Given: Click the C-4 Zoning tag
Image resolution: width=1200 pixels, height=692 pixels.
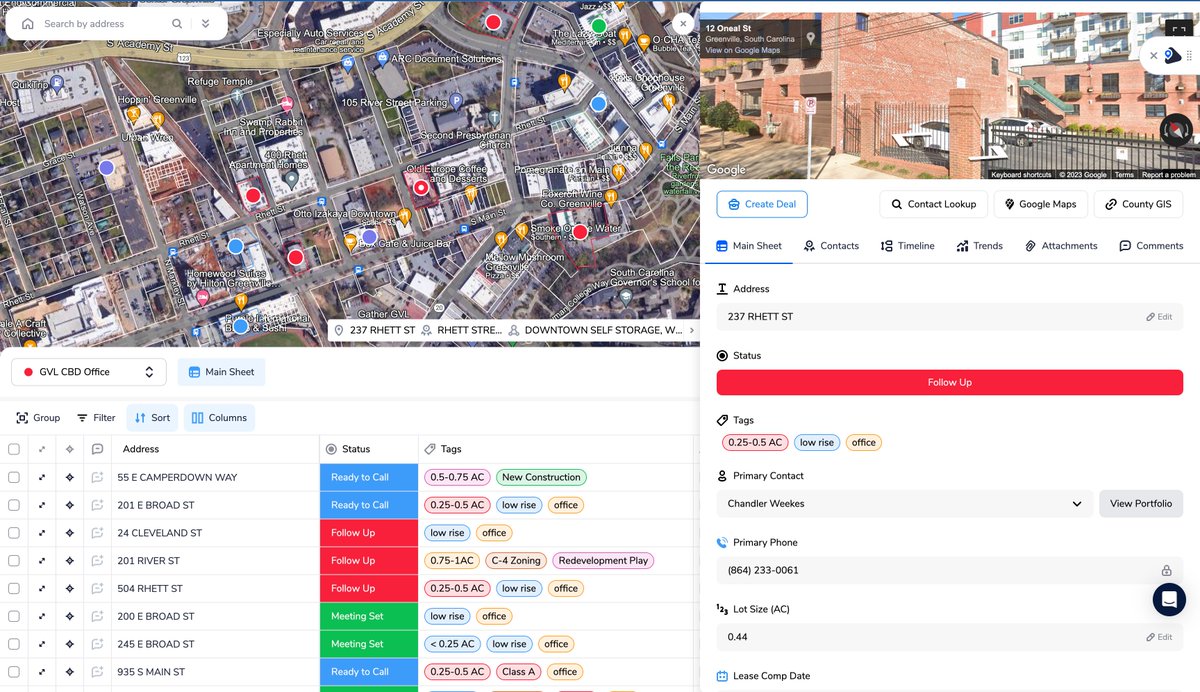Looking at the screenshot, I should click(514, 560).
